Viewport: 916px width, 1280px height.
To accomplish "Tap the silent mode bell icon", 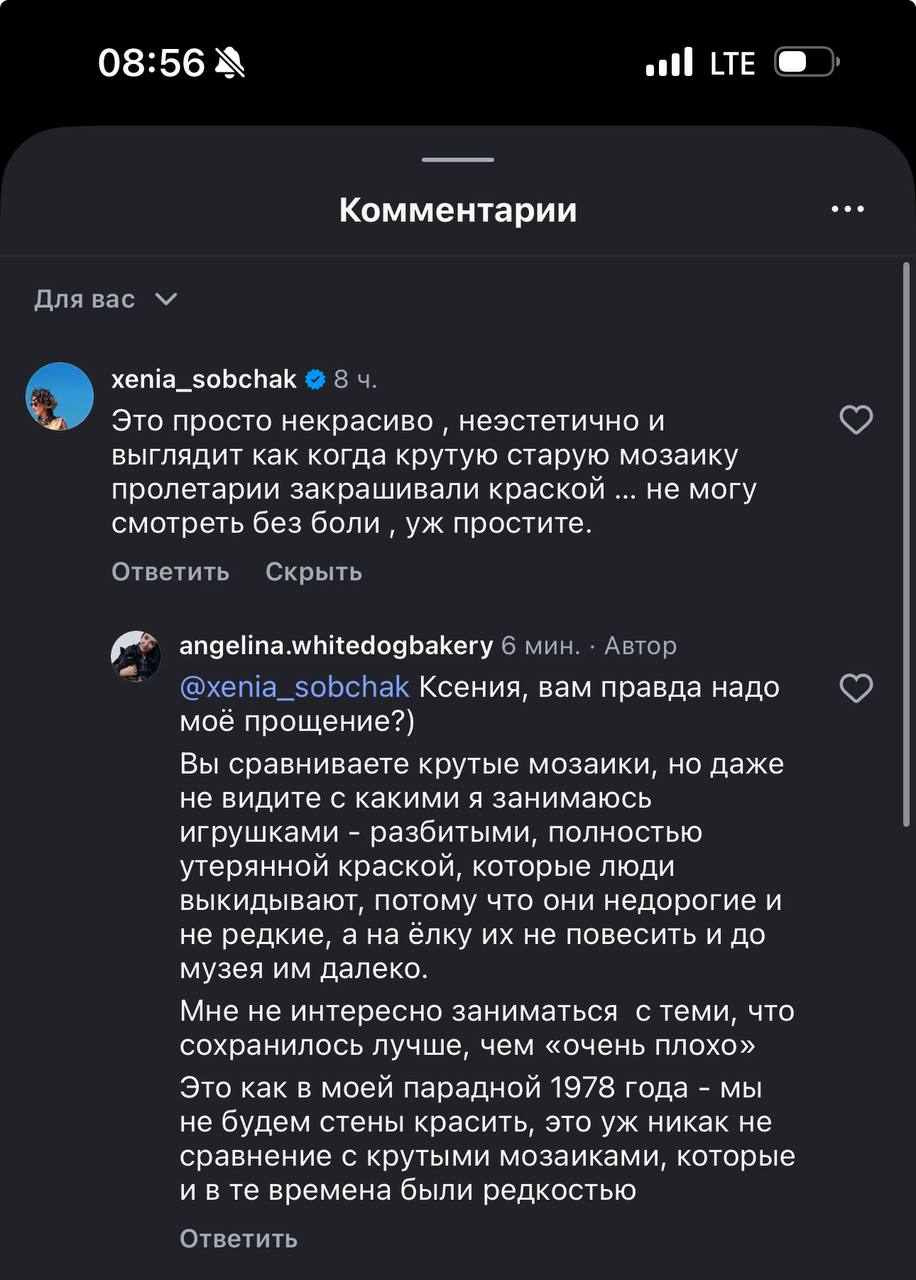I will click(230, 63).
